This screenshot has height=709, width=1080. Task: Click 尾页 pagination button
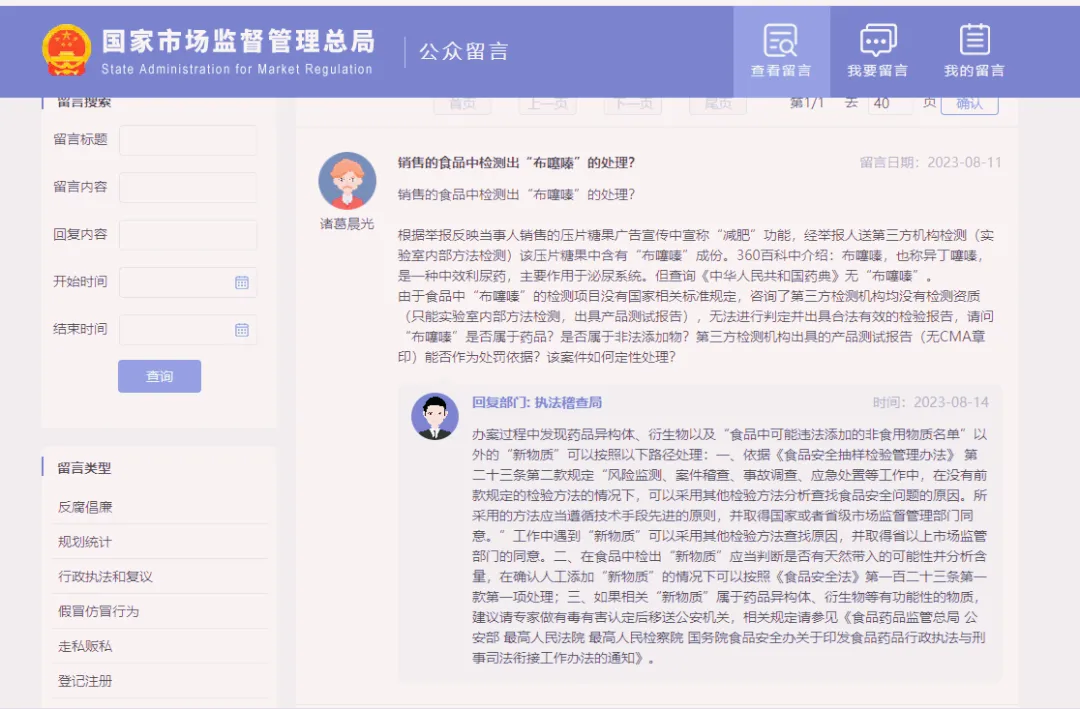click(718, 104)
